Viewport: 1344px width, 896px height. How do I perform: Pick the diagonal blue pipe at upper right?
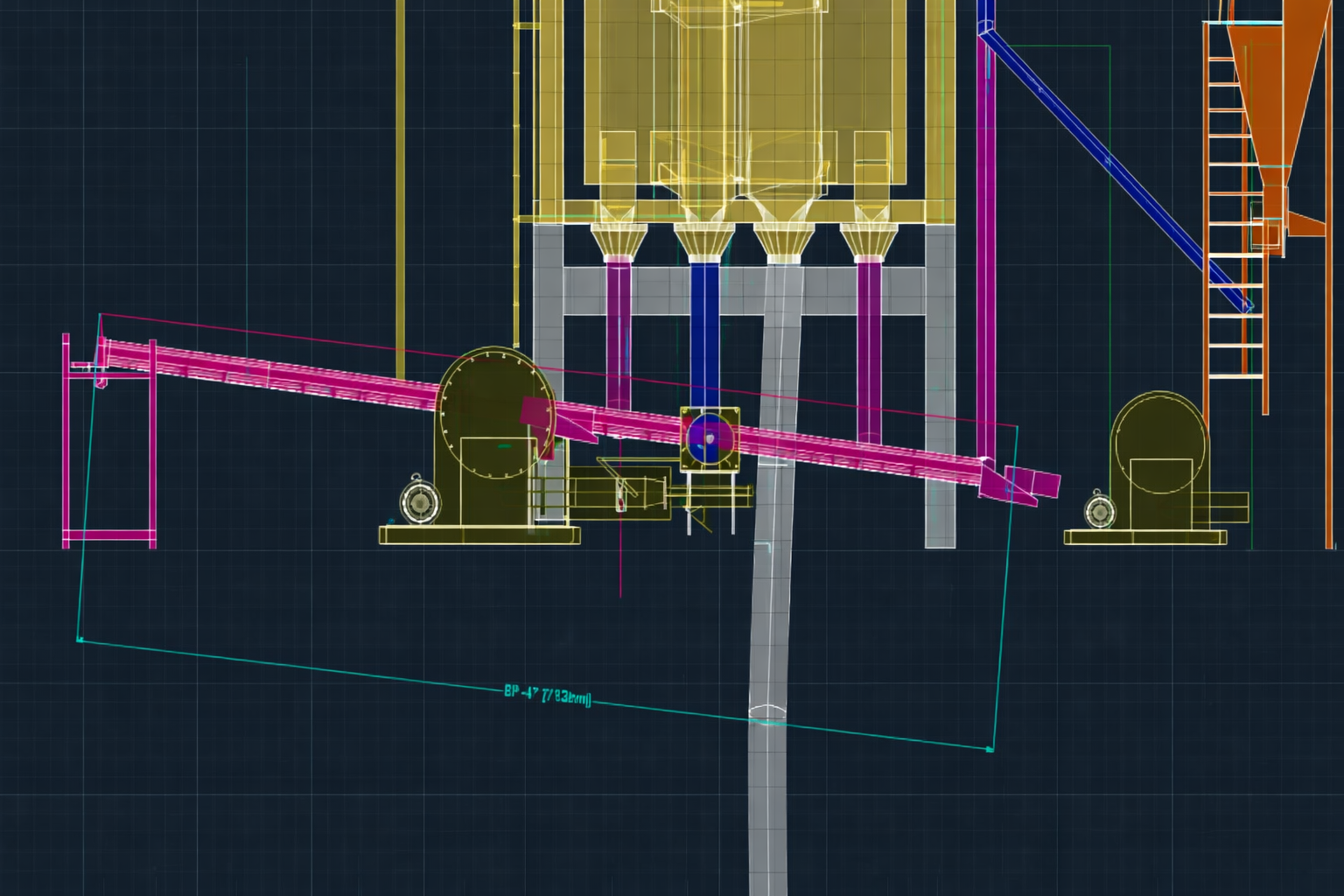coord(1111,162)
